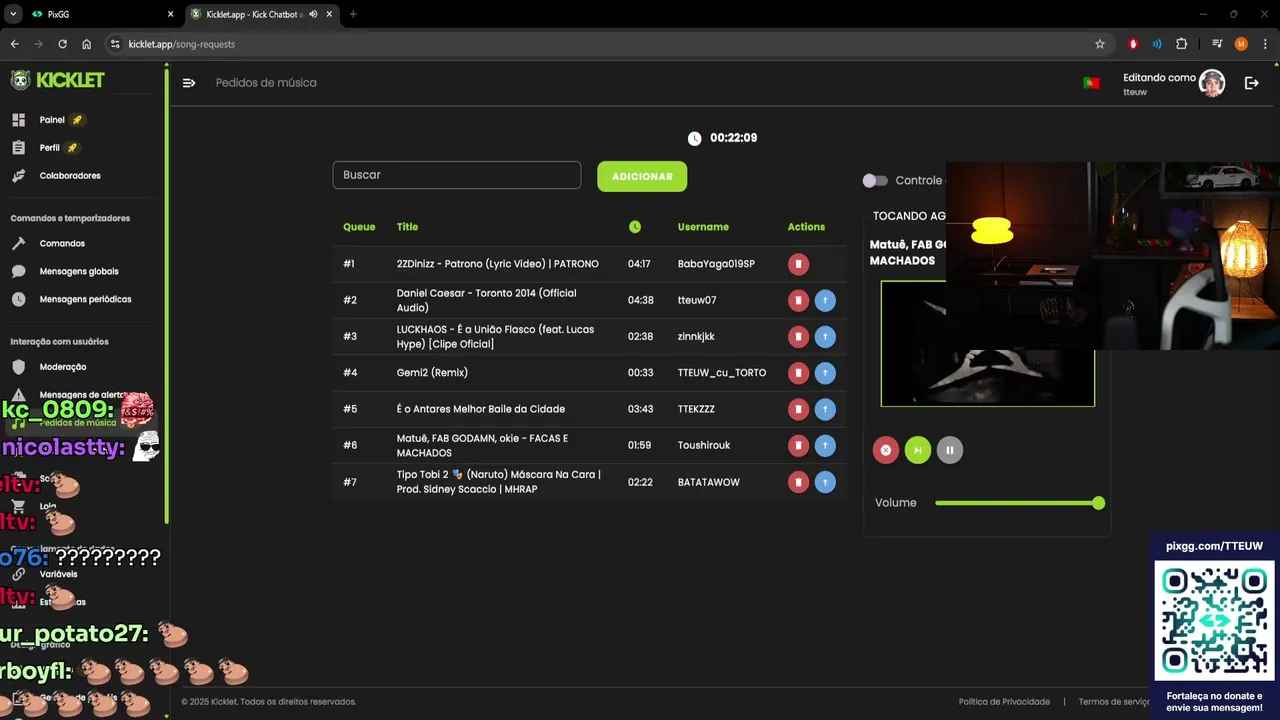Pause the current song
The image size is (1280, 720).
click(949, 450)
